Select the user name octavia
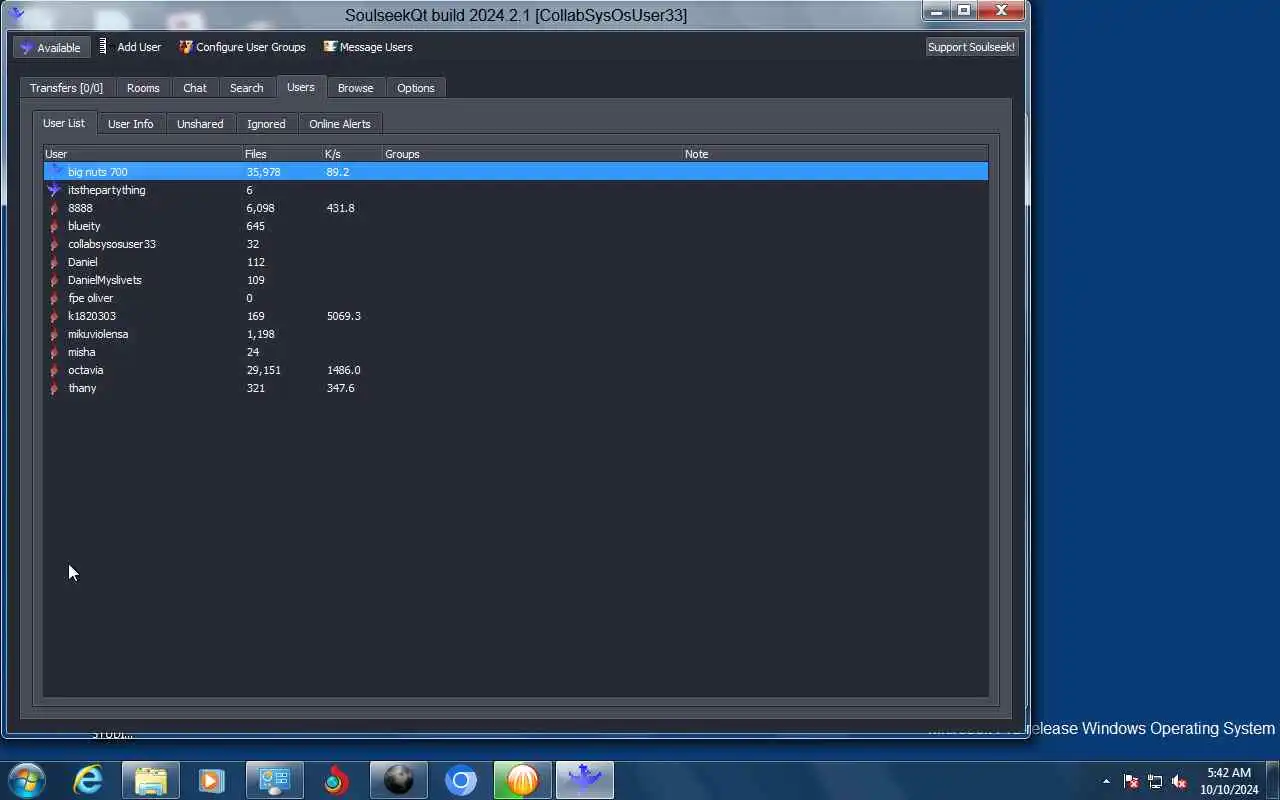This screenshot has height=800, width=1280. [86, 370]
